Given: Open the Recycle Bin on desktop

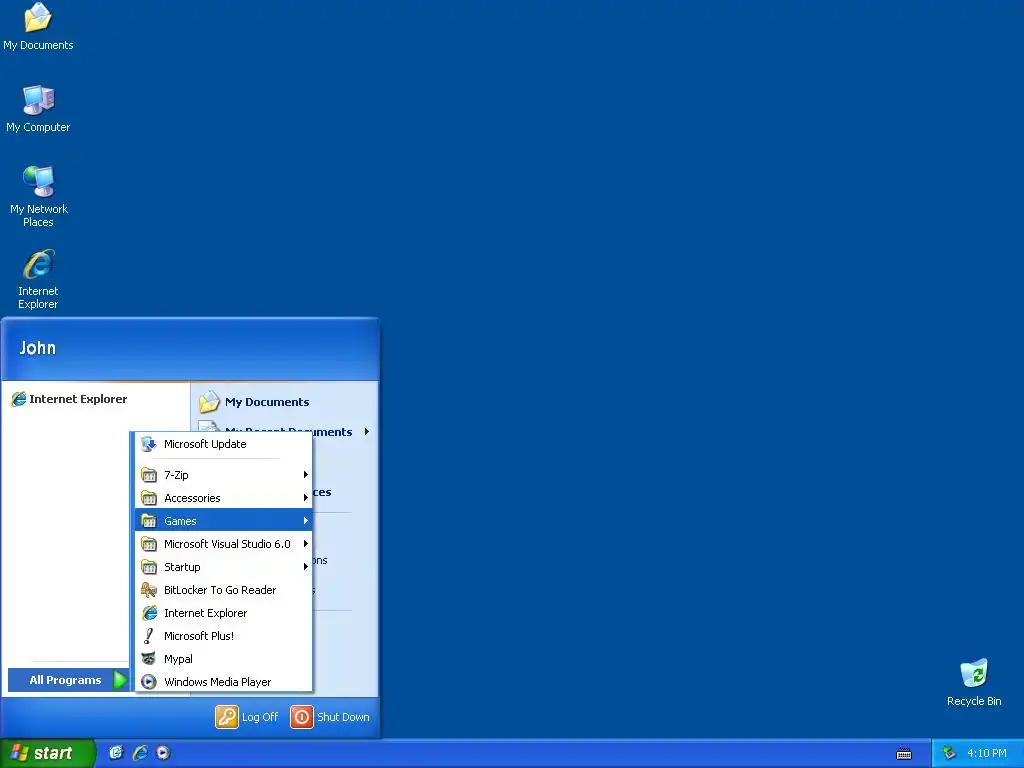Looking at the screenshot, I should tap(974, 682).
